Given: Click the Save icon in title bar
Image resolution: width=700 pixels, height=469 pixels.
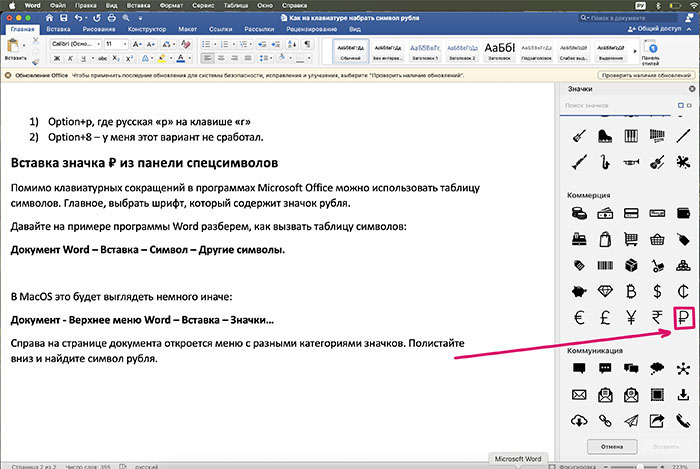Looking at the screenshot, I should pyautogui.click(x=64, y=18).
